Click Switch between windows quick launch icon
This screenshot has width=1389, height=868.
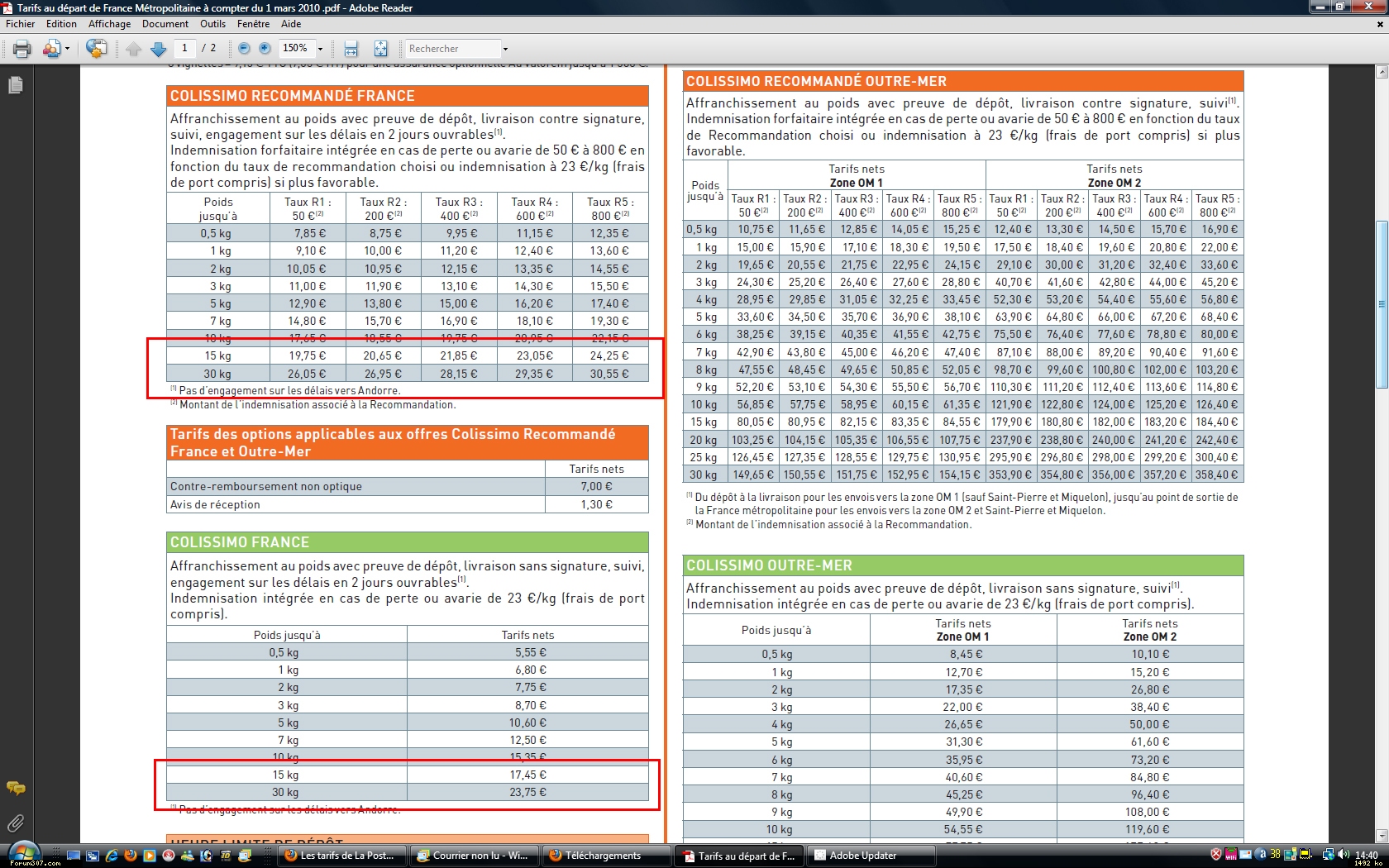[92, 856]
